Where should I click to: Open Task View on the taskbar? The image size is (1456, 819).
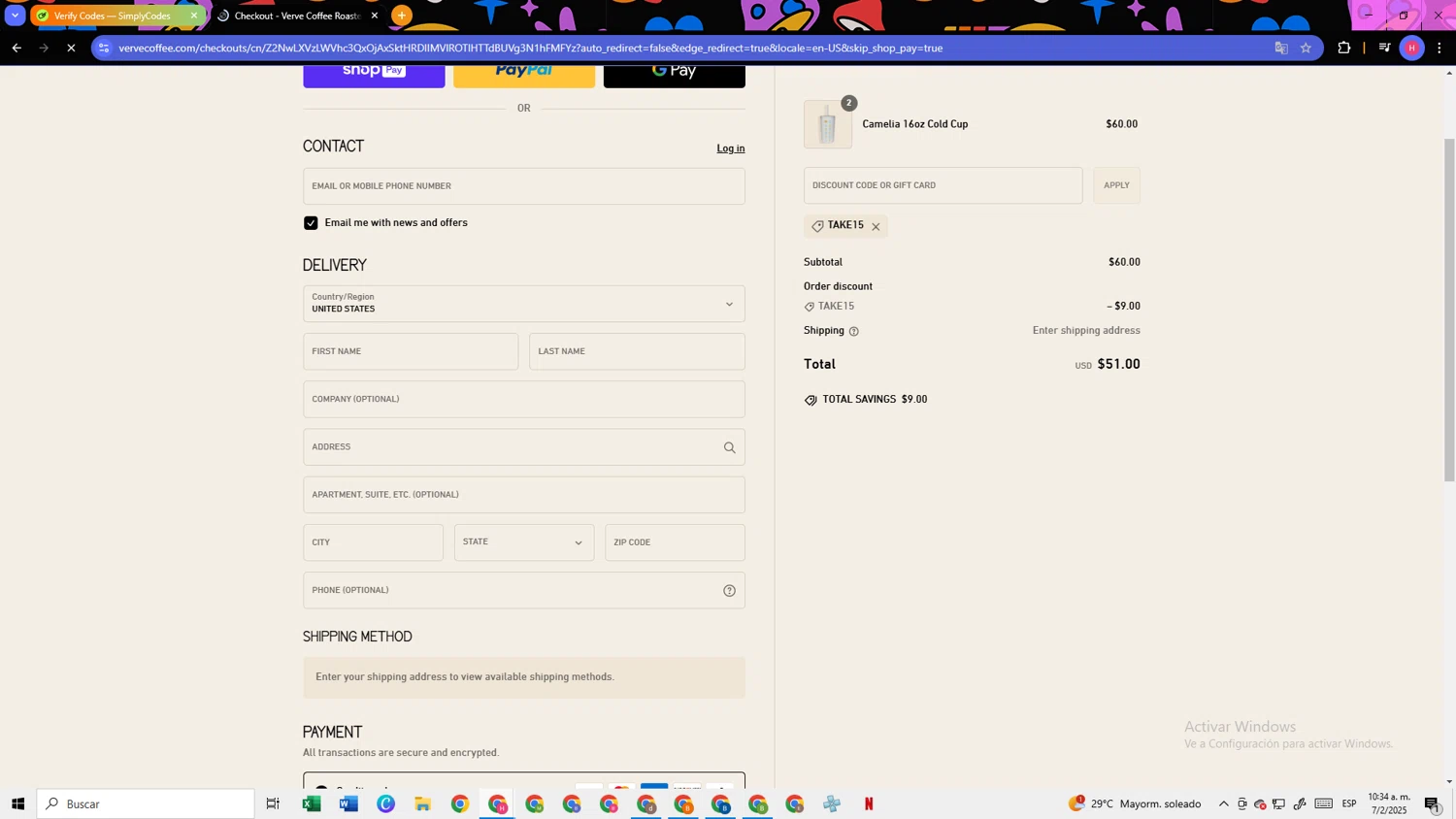click(x=273, y=803)
